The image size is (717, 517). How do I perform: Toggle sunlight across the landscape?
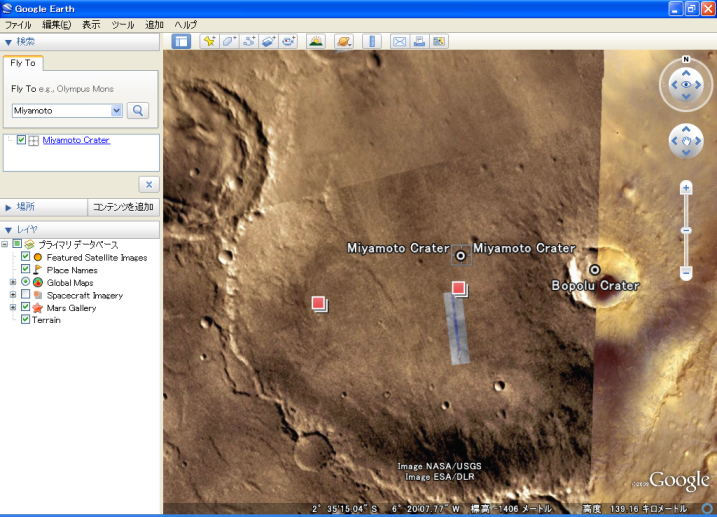click(x=315, y=41)
